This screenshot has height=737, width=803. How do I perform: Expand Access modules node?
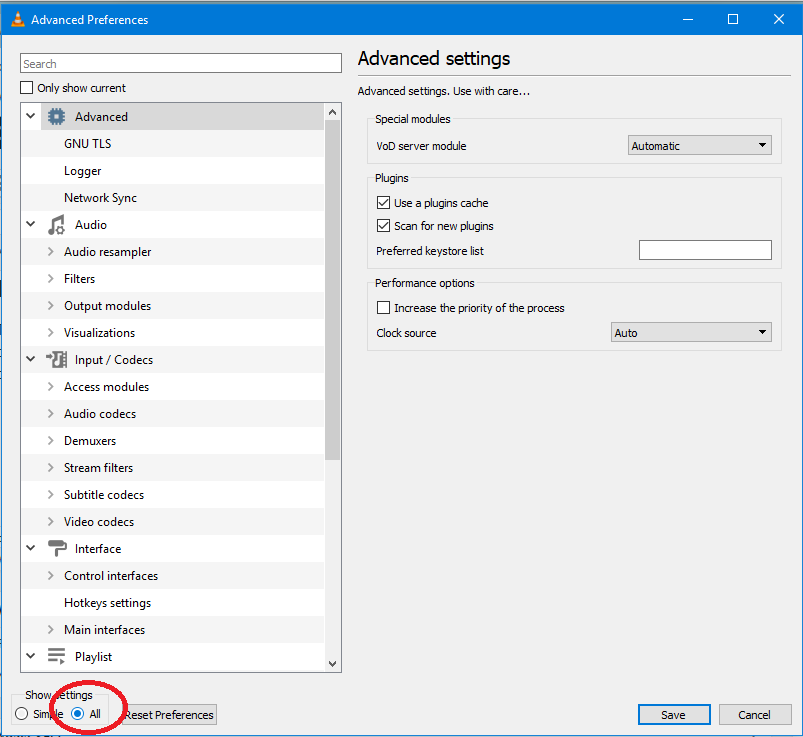click(x=50, y=387)
